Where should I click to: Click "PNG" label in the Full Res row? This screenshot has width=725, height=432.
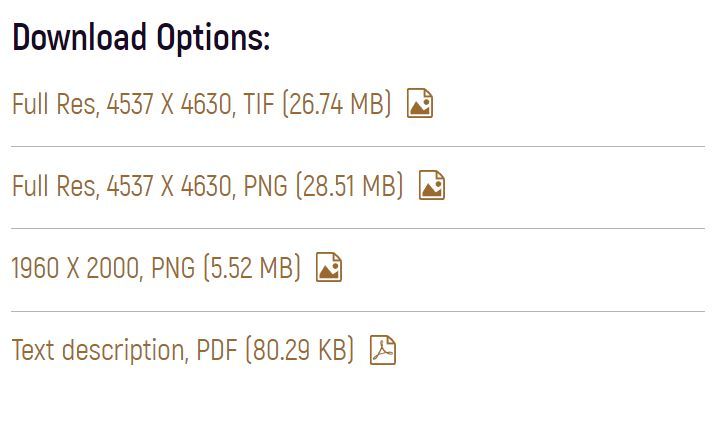pyautogui.click(x=265, y=186)
